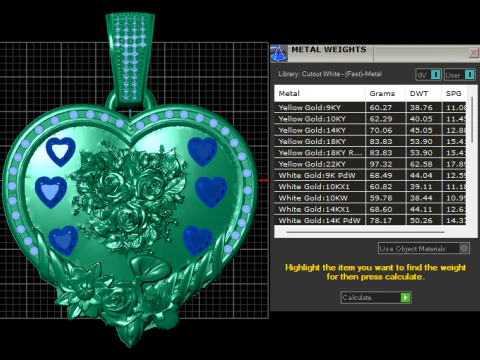Click the Metal column header
Image resolution: width=480 pixels, height=360 pixels.
pyautogui.click(x=320, y=94)
